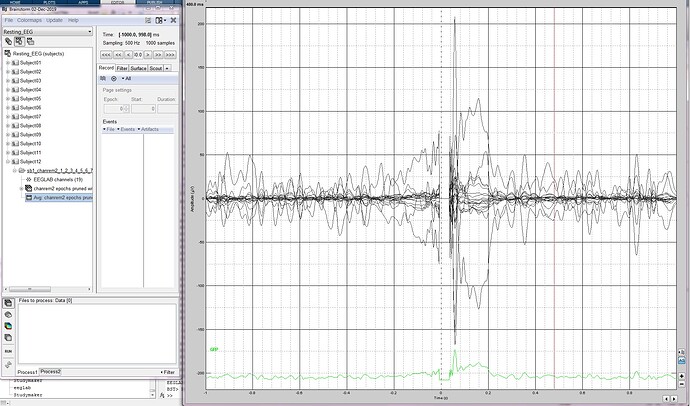Click the Start value input field

coord(143,108)
